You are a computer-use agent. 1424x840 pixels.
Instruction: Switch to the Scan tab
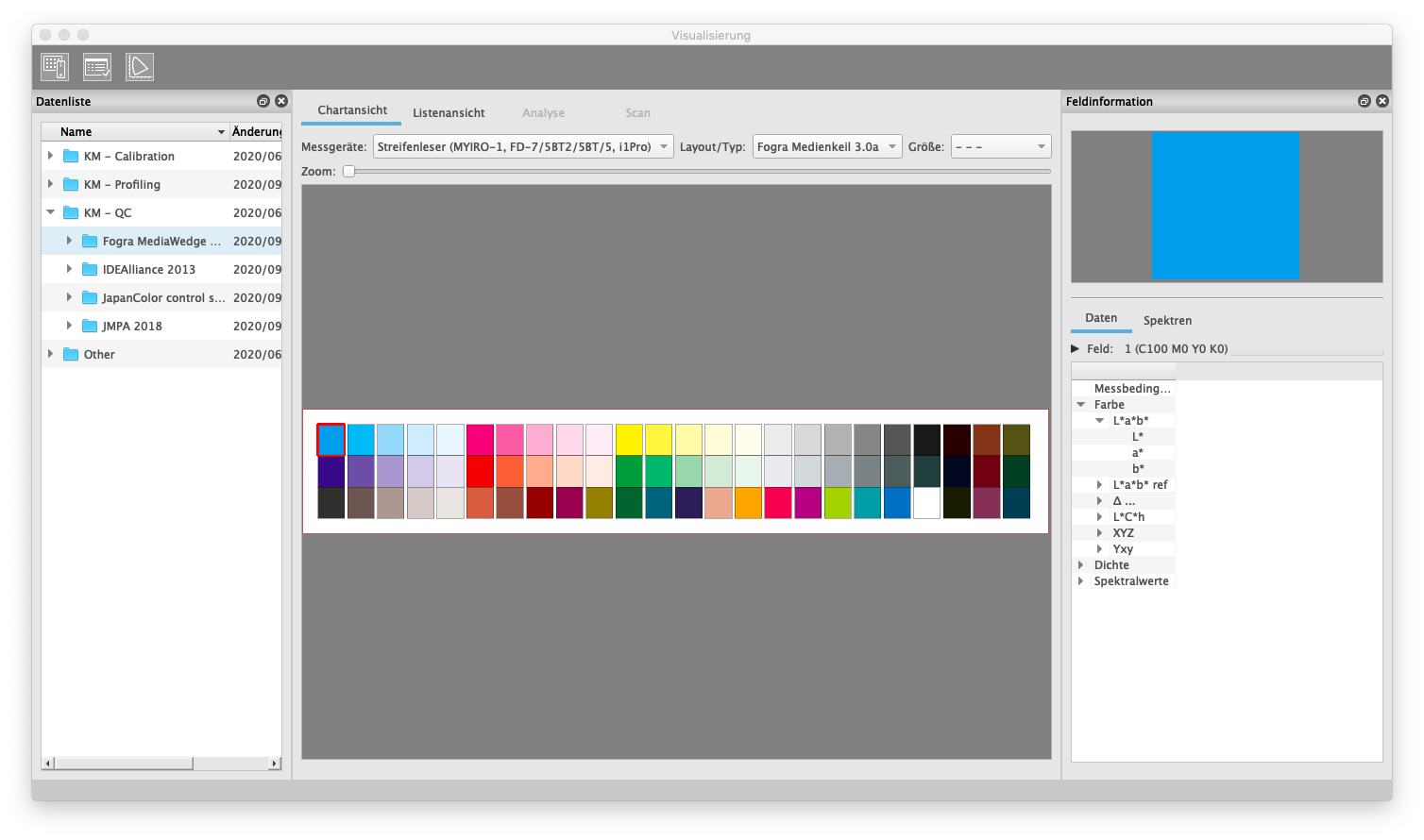click(637, 112)
